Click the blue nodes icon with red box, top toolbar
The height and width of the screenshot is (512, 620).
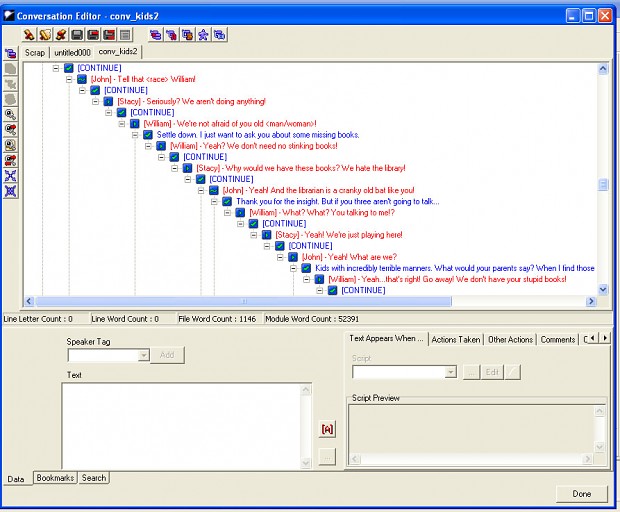click(171, 35)
